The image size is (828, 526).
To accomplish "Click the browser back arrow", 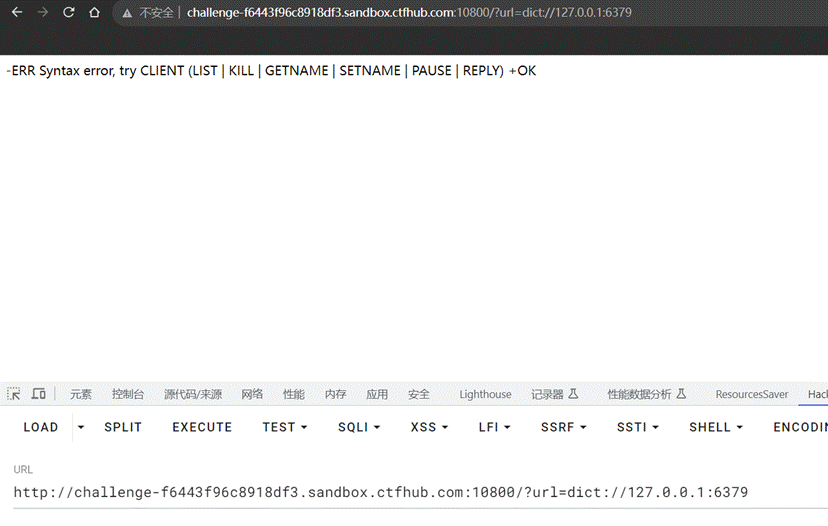I will click(17, 13).
